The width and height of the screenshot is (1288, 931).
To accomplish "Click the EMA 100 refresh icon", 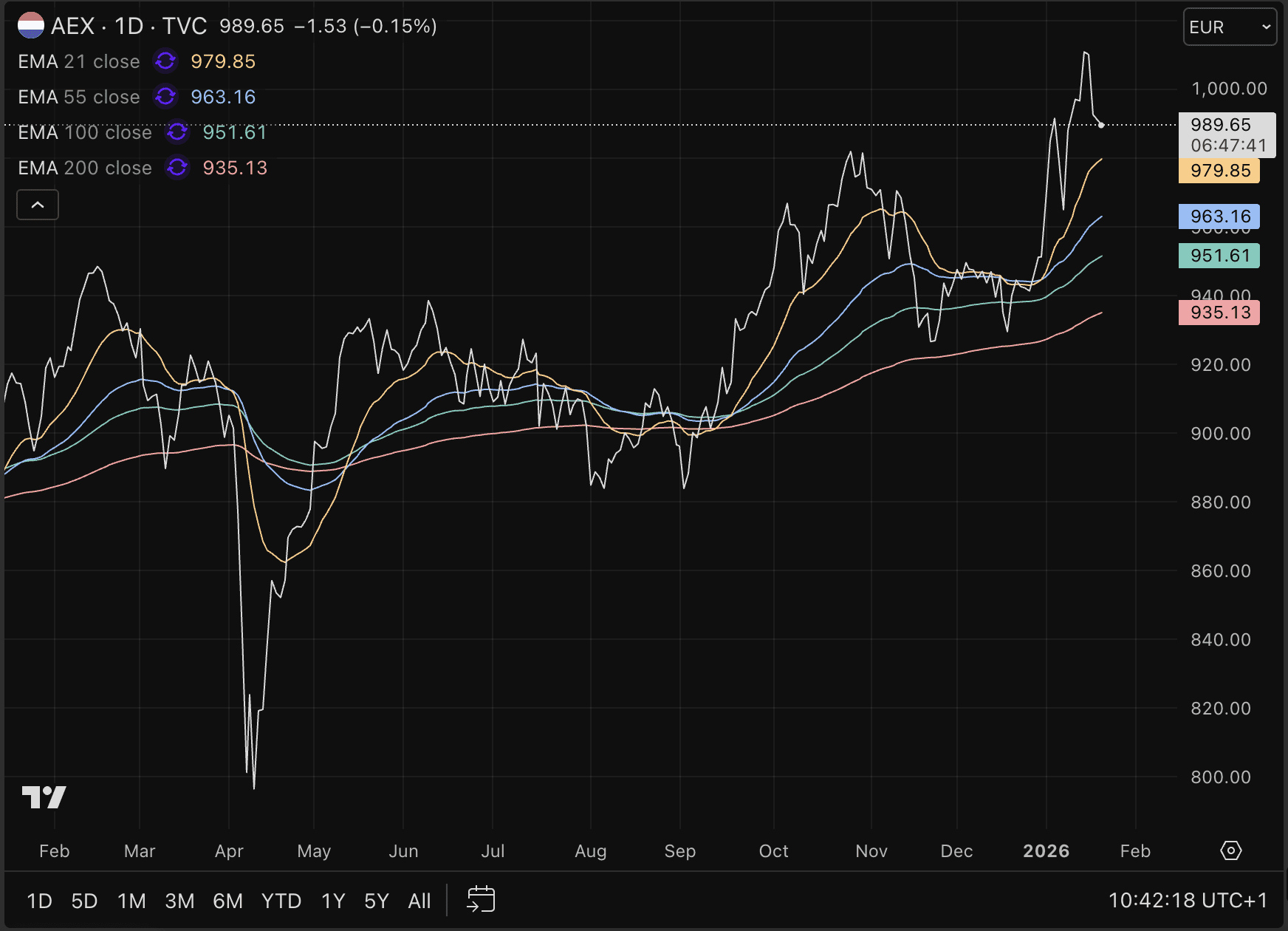I will (177, 132).
